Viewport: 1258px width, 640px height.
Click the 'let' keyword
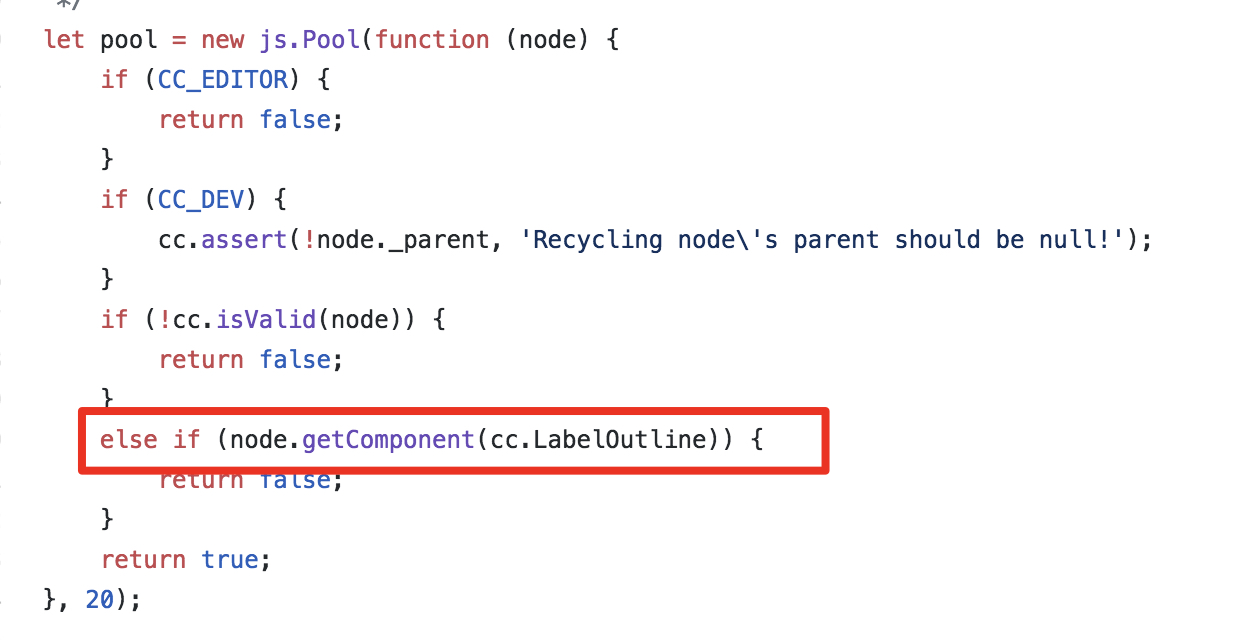click(x=65, y=40)
